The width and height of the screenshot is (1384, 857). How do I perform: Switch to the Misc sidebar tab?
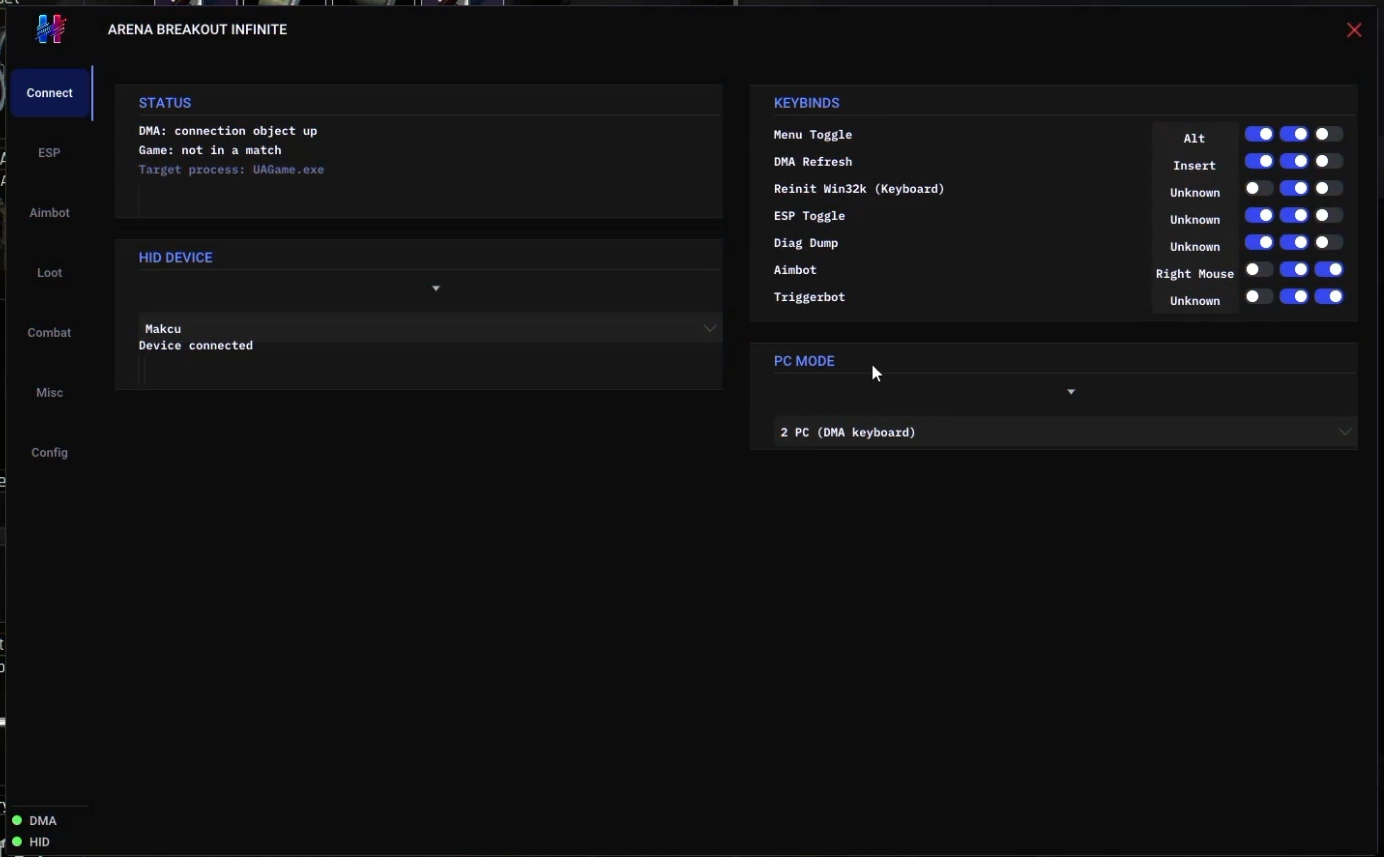pyautogui.click(x=50, y=393)
